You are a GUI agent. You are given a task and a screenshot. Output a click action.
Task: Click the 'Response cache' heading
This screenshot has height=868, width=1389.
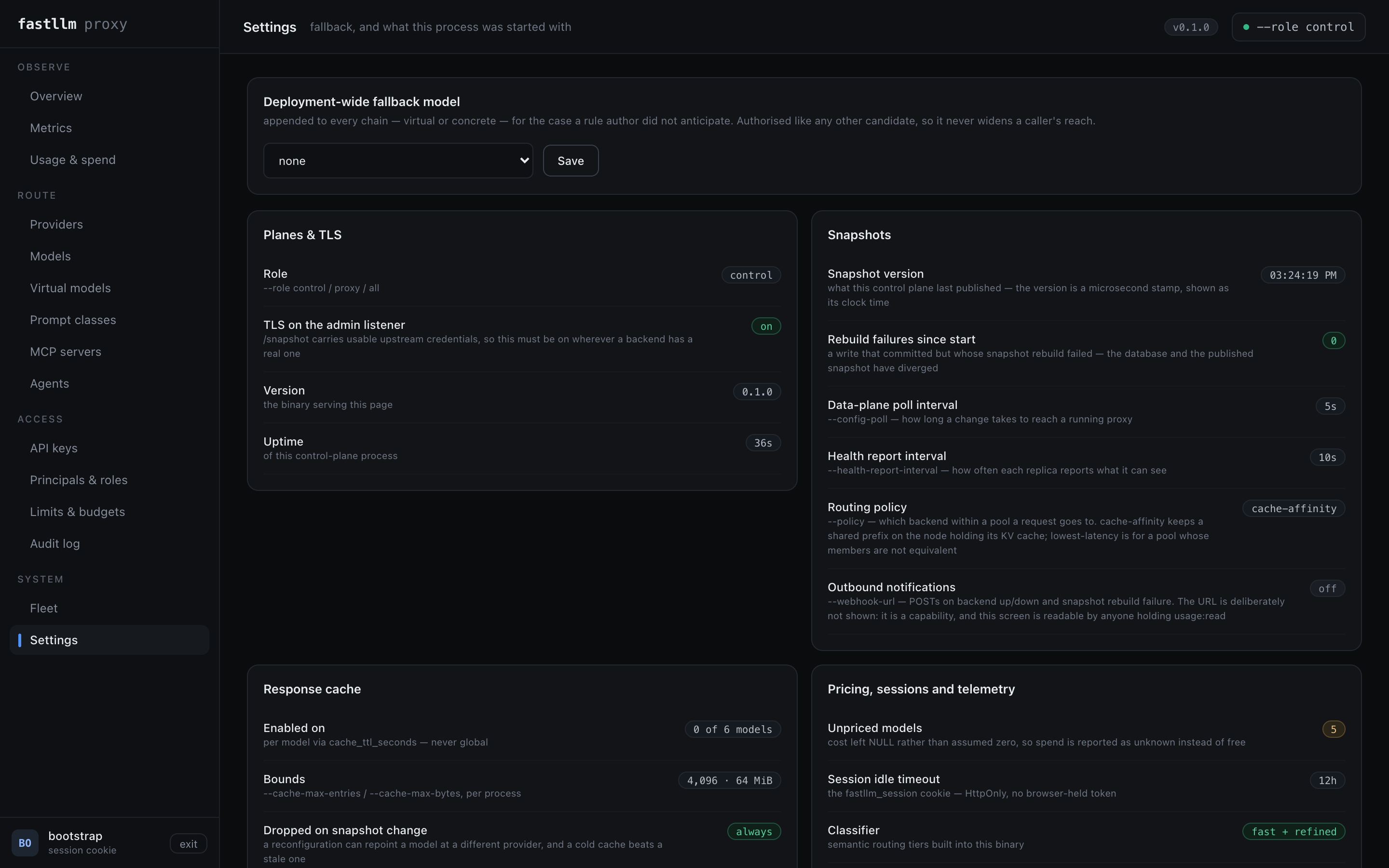[312, 689]
